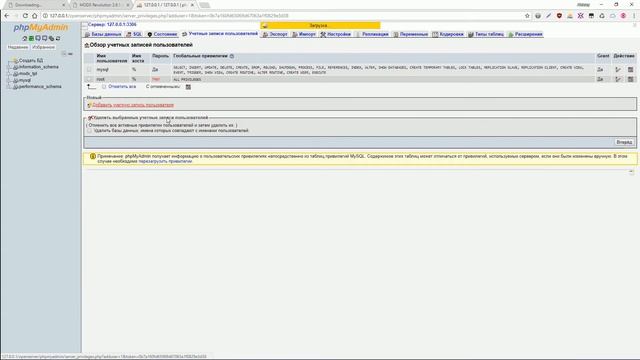Image resolution: width=640 pixels, height=360 pixels.
Task: Click the phpMyAdmin logo
Action: click(41, 27)
